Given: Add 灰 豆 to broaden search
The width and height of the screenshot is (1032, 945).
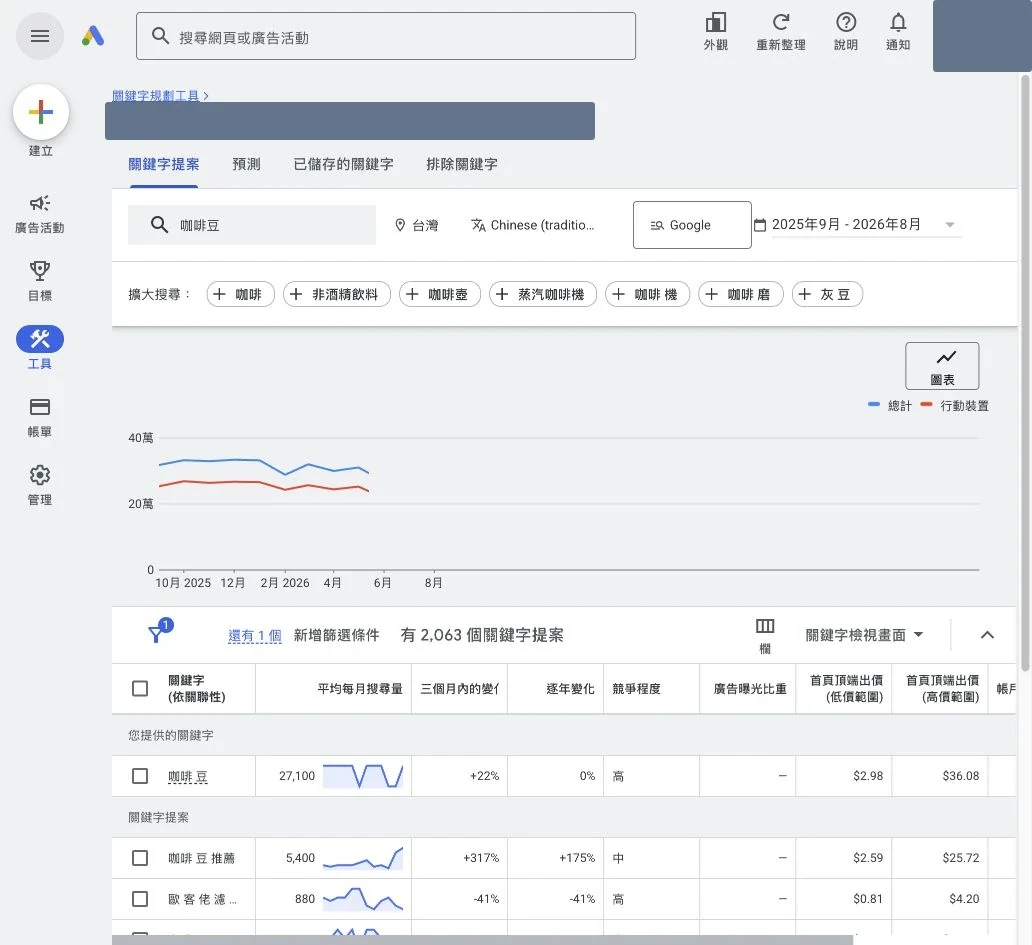Looking at the screenshot, I should 827,294.
